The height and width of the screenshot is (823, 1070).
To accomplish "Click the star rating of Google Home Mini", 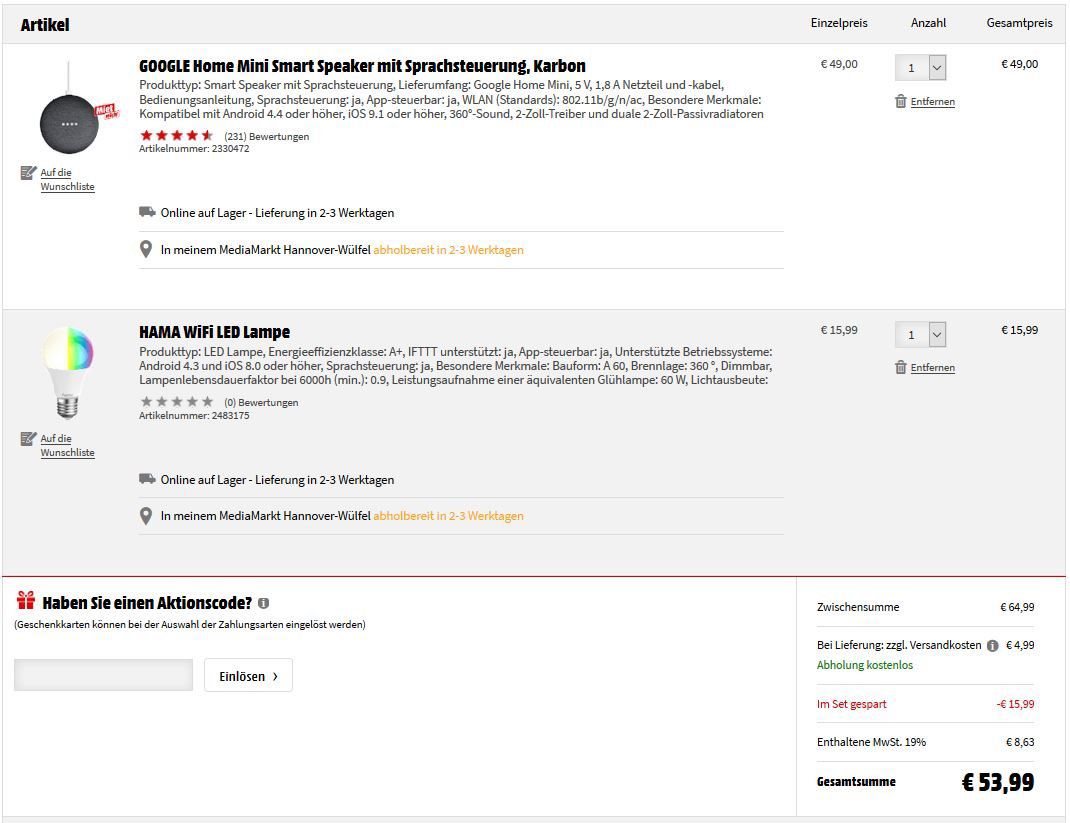I will tap(177, 136).
